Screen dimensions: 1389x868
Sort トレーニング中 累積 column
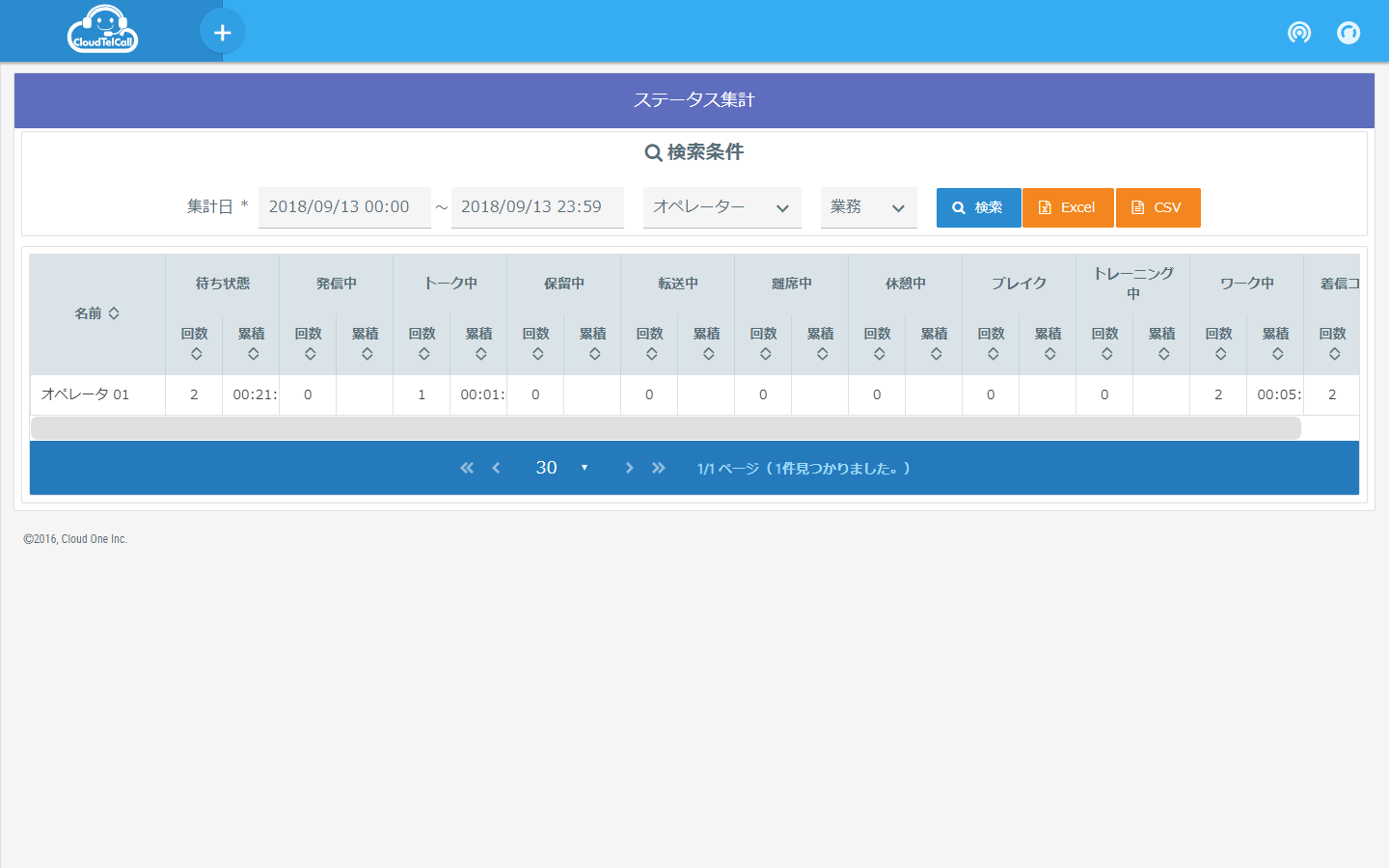(x=1161, y=343)
